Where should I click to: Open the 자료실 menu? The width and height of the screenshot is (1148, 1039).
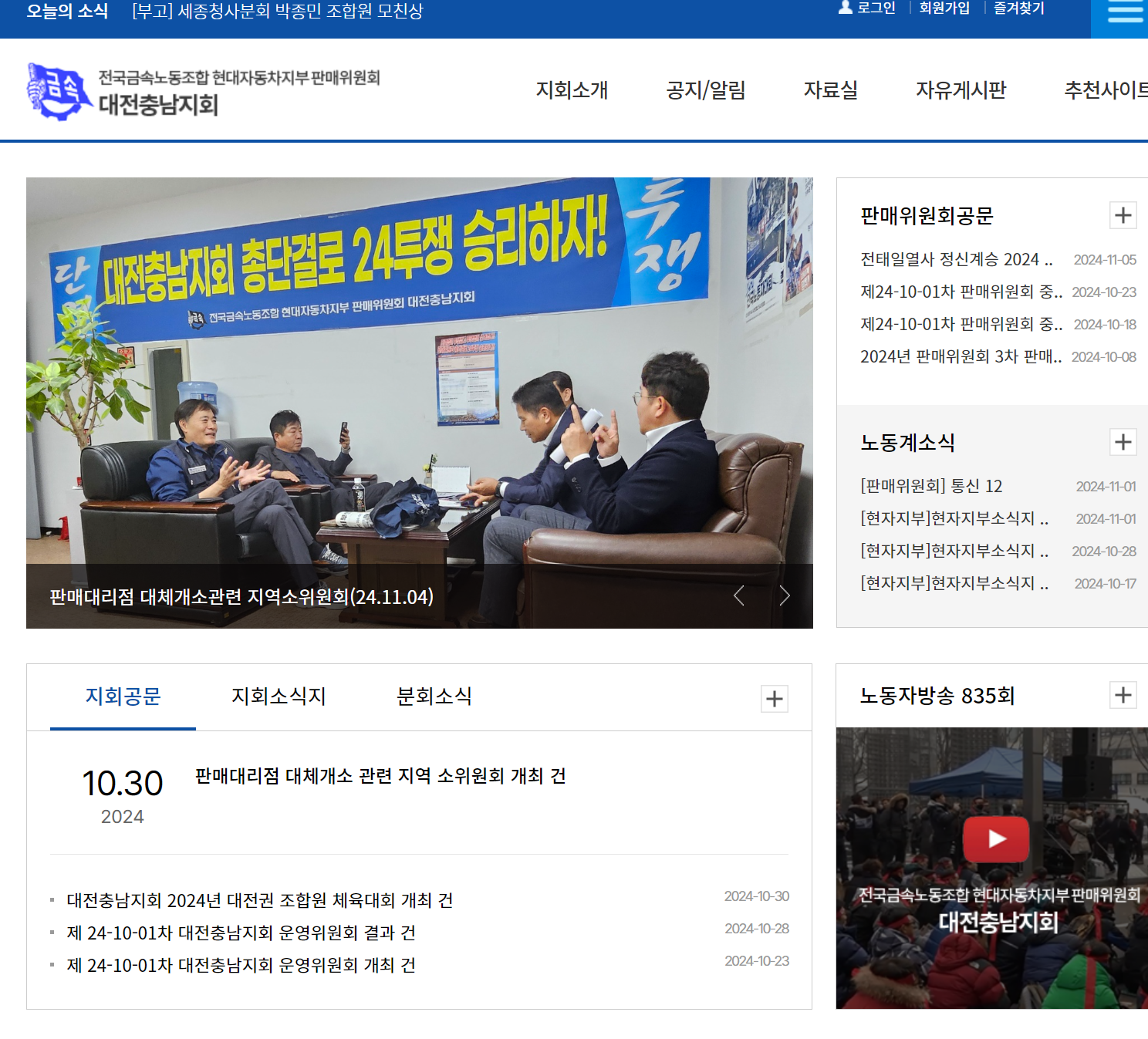(x=831, y=90)
